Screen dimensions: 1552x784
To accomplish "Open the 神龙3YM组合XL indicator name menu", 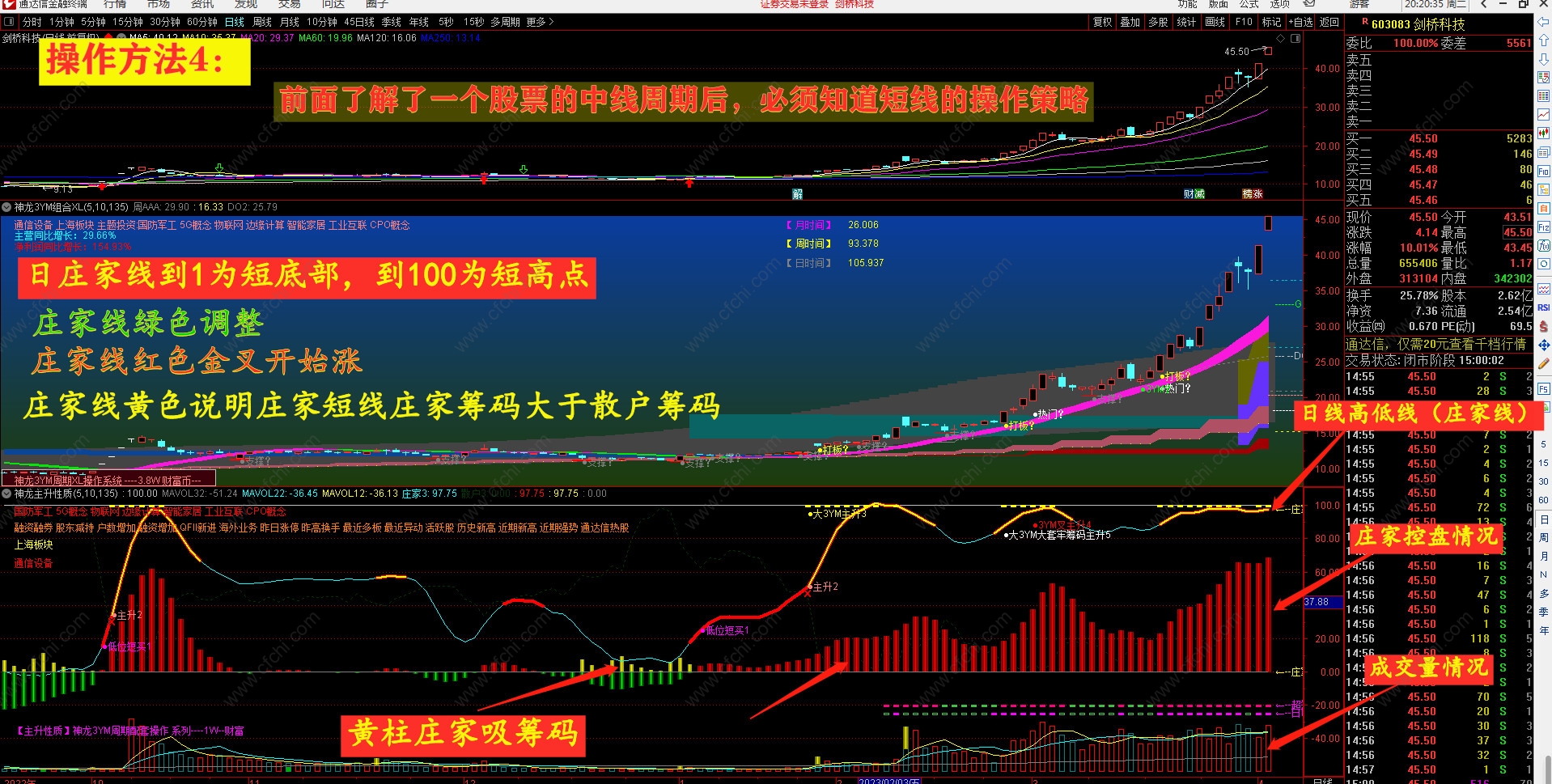I will [71, 207].
